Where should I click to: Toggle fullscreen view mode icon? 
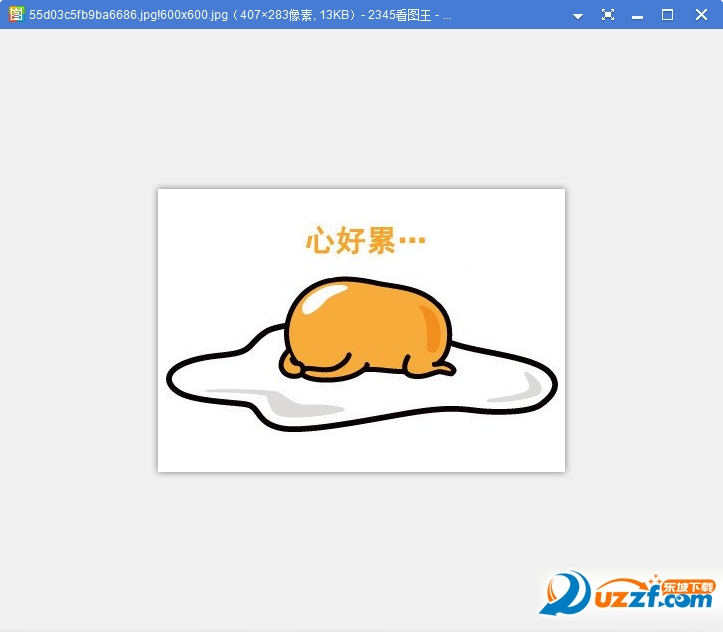pos(608,15)
